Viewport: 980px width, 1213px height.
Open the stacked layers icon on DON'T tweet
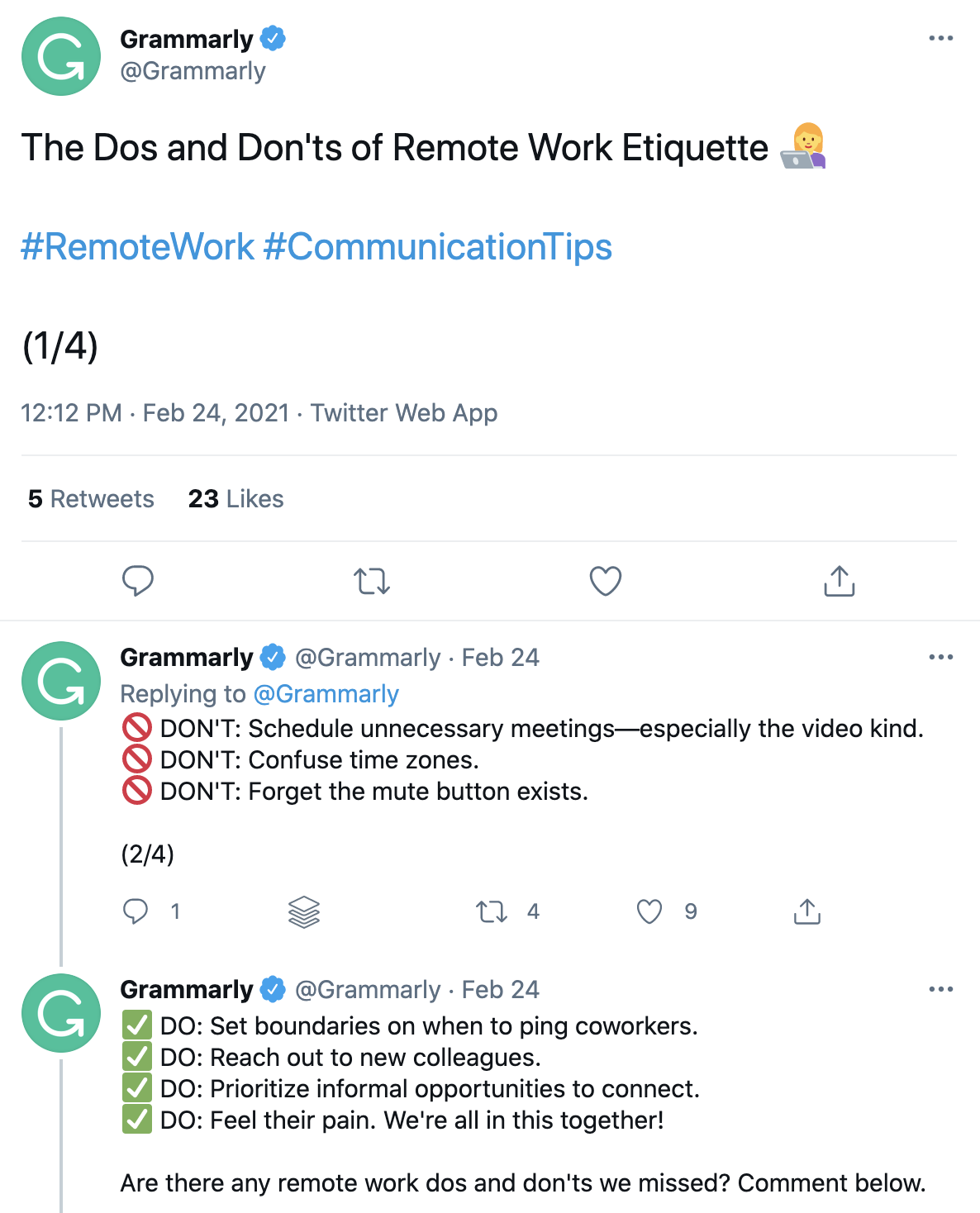304,911
